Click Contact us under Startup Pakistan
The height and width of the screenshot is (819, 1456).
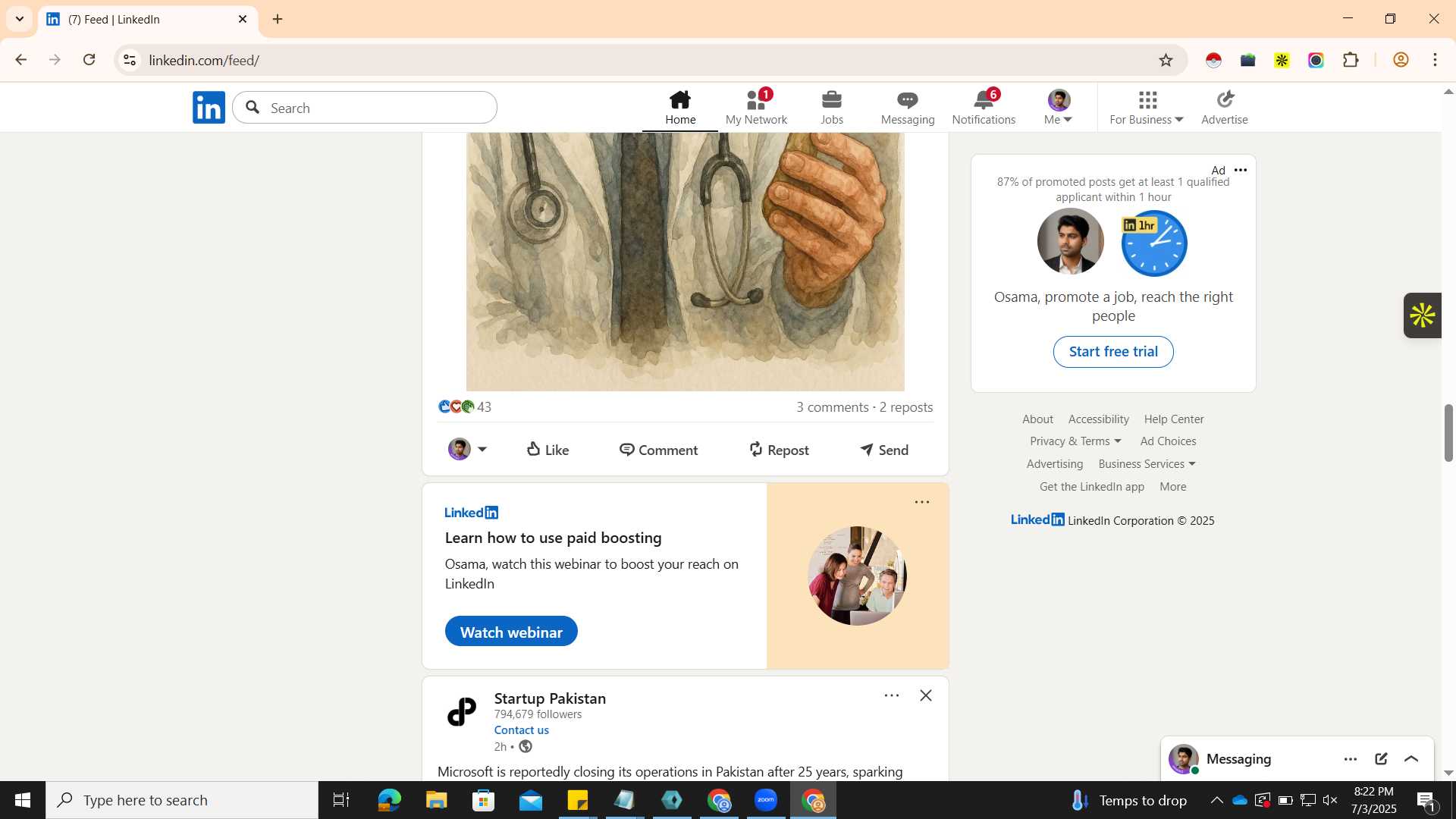[x=522, y=730]
